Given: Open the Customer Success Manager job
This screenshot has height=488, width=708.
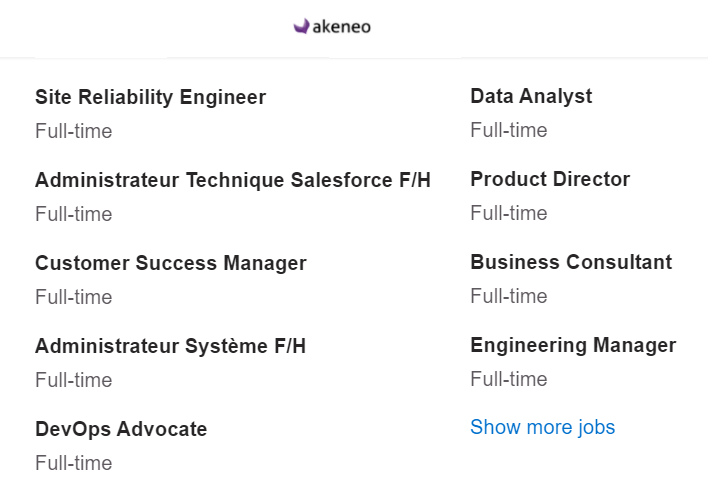Looking at the screenshot, I should [x=171, y=263].
